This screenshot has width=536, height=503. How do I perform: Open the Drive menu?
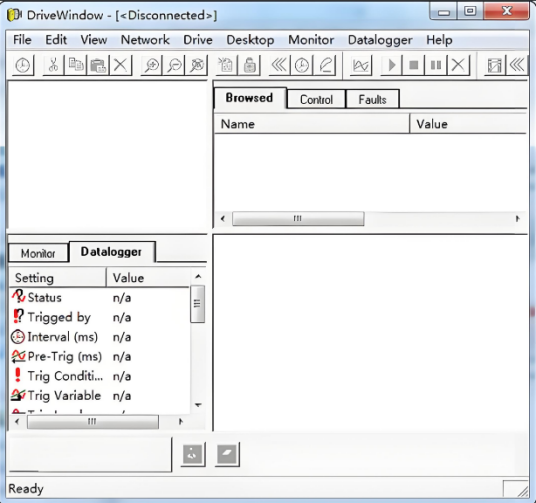(x=198, y=40)
